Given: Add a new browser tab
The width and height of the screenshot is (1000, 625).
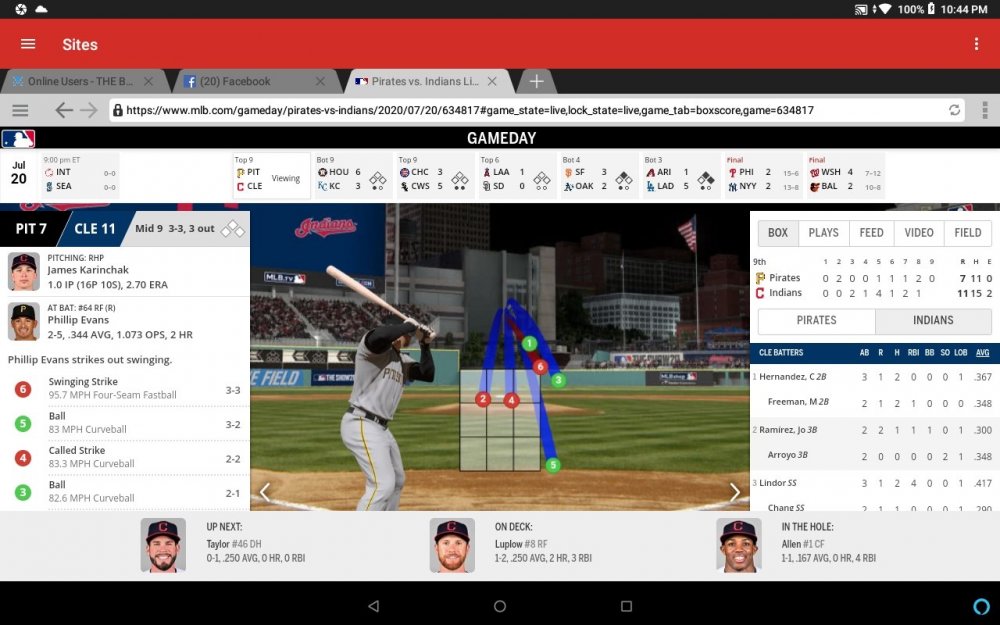Looking at the screenshot, I should point(536,81).
